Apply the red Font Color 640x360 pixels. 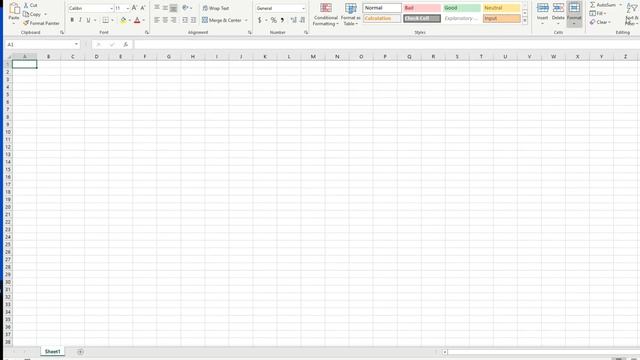tap(137, 20)
